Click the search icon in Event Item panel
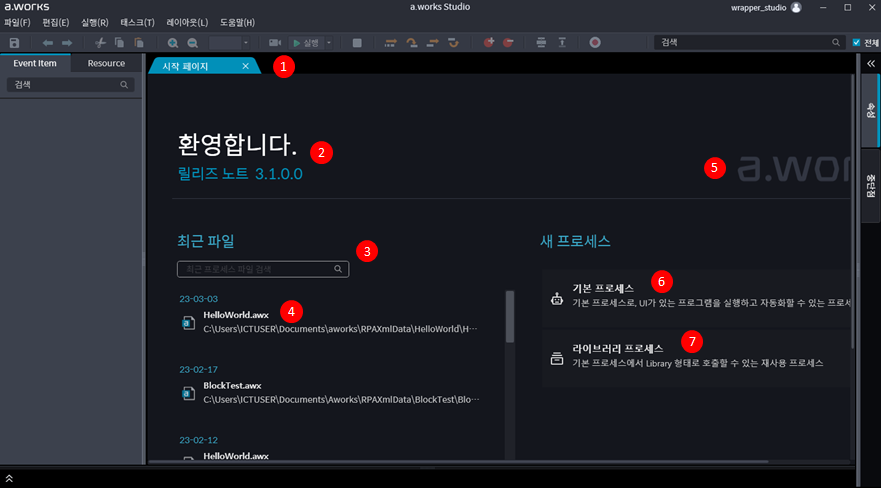This screenshot has width=881, height=488. (x=124, y=85)
